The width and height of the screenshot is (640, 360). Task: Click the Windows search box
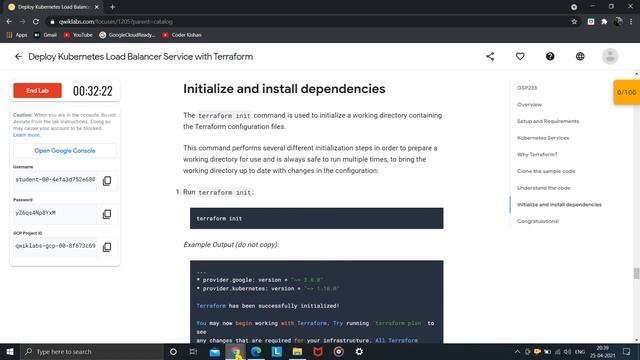point(92,351)
